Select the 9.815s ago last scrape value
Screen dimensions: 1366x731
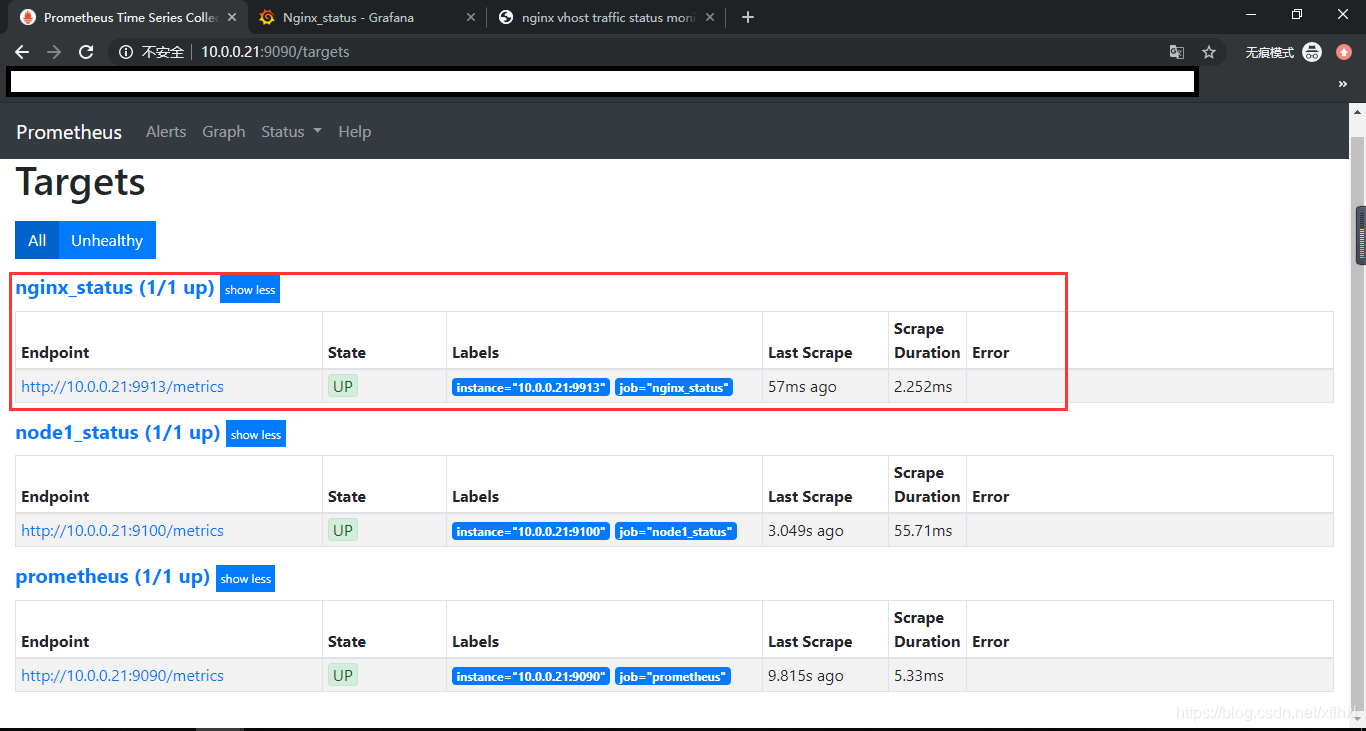(x=806, y=676)
